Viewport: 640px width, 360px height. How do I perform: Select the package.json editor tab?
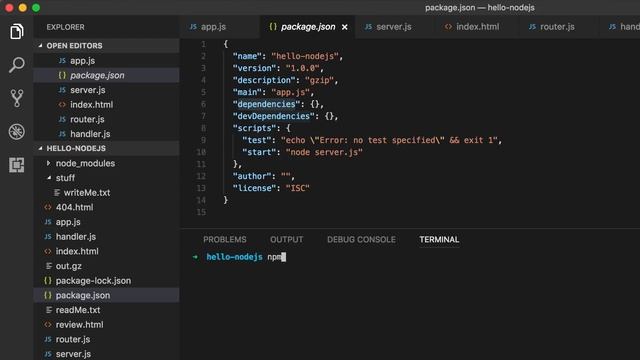[x=307, y=27]
